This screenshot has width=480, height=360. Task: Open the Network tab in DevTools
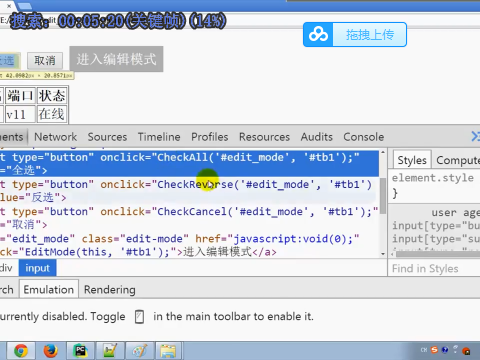(x=55, y=137)
